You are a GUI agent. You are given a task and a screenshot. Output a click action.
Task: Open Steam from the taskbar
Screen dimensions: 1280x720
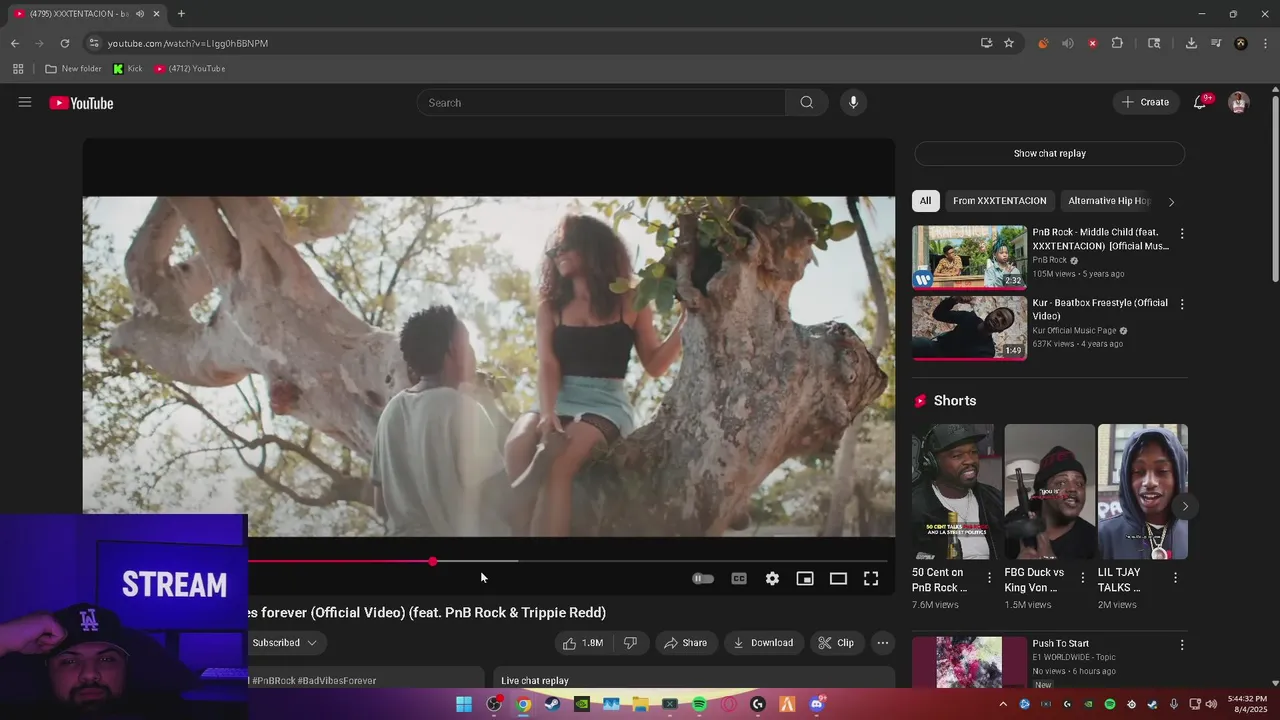(x=552, y=704)
